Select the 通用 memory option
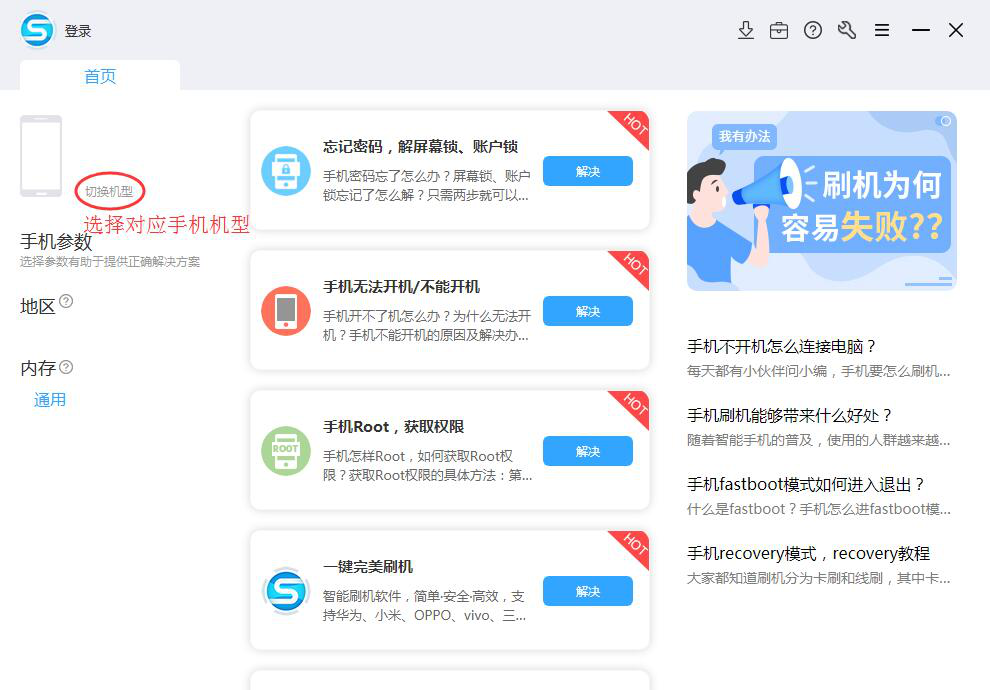This screenshot has height=690, width=990. coord(50,399)
